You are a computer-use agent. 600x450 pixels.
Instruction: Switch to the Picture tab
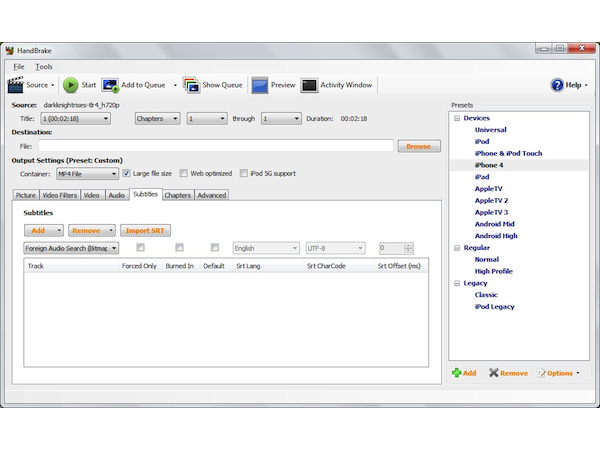tap(26, 195)
